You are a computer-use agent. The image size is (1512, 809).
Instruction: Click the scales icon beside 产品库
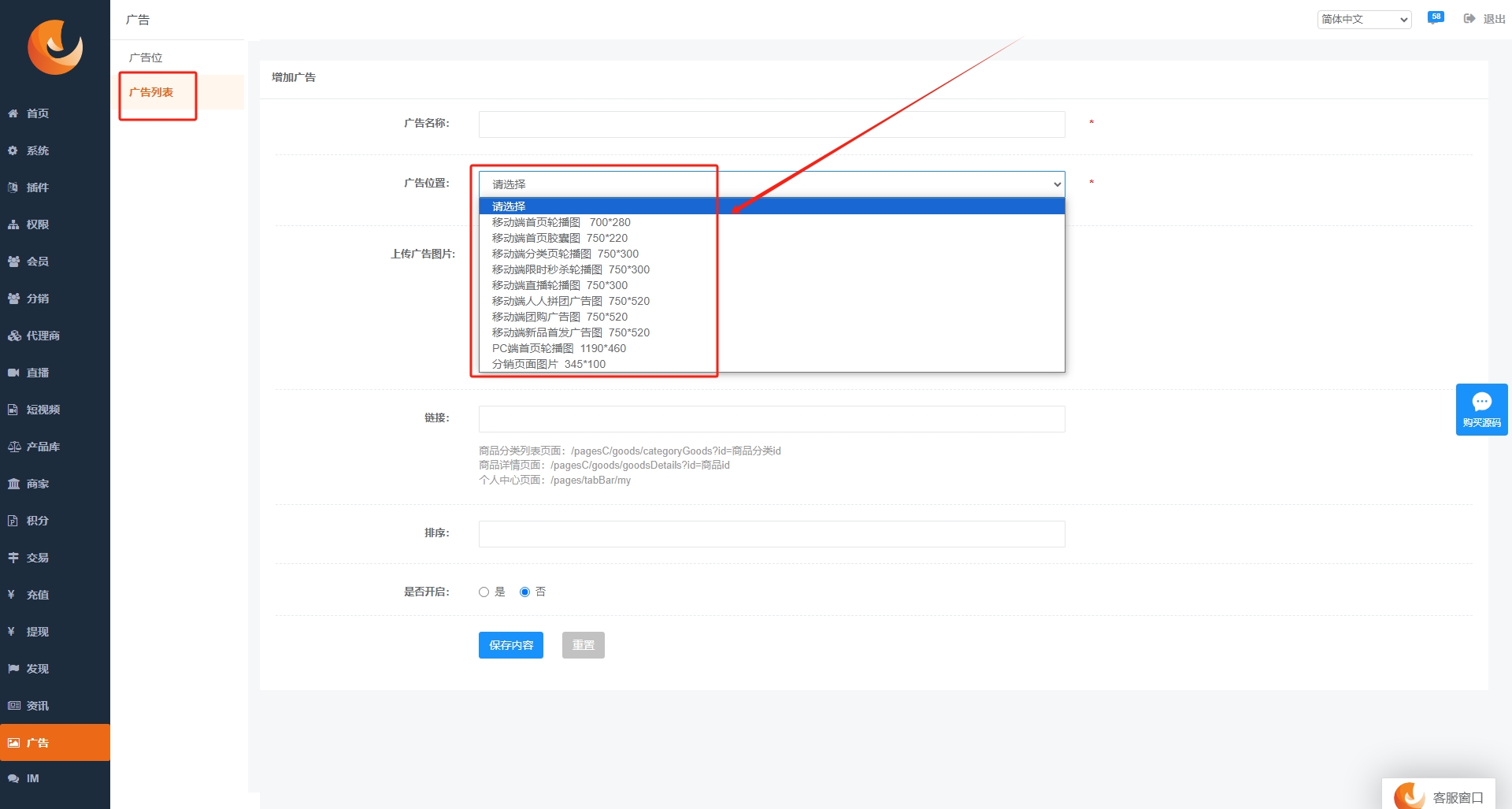(x=14, y=447)
